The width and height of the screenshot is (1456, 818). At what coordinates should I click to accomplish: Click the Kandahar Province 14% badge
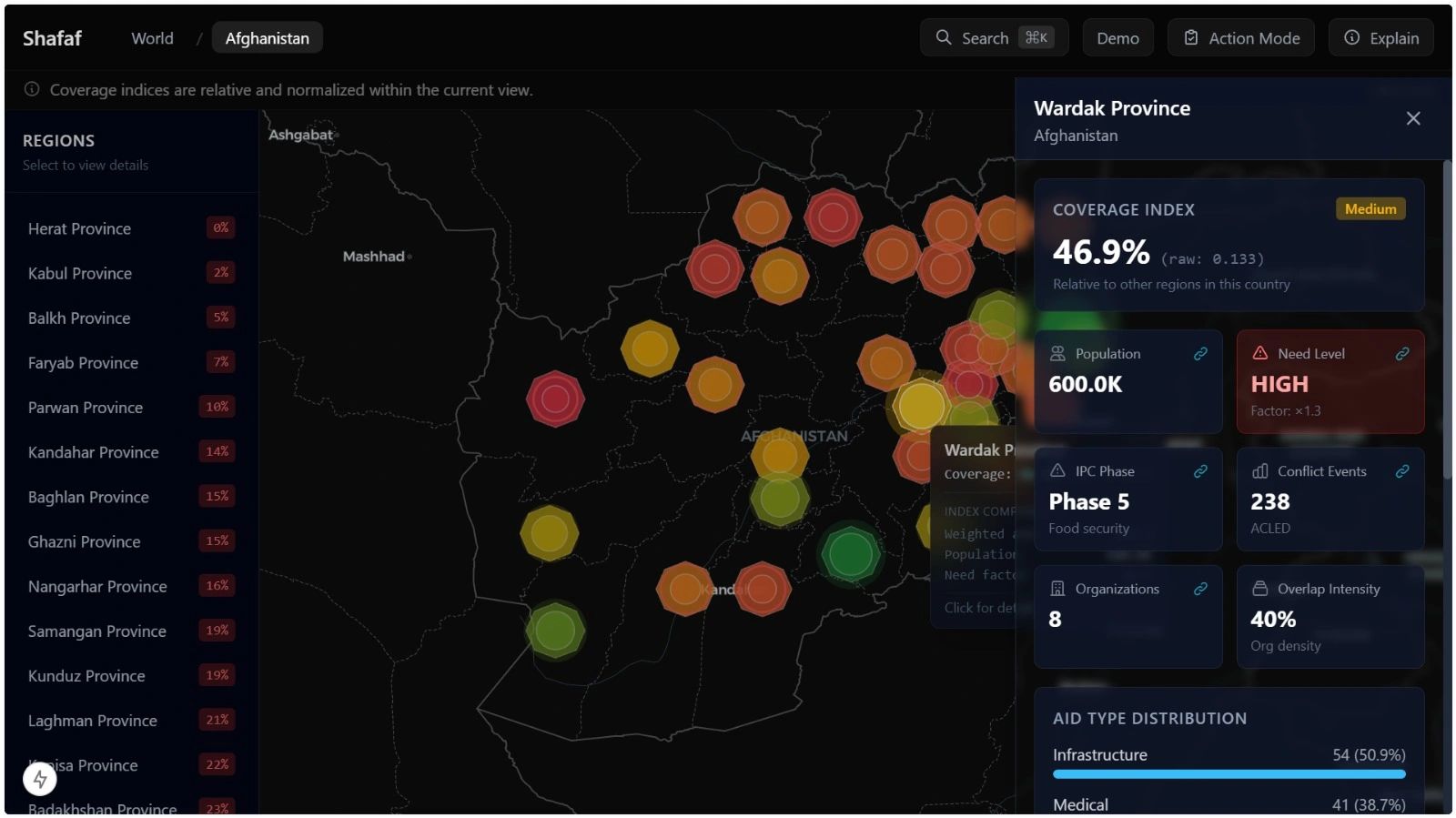pos(217,451)
